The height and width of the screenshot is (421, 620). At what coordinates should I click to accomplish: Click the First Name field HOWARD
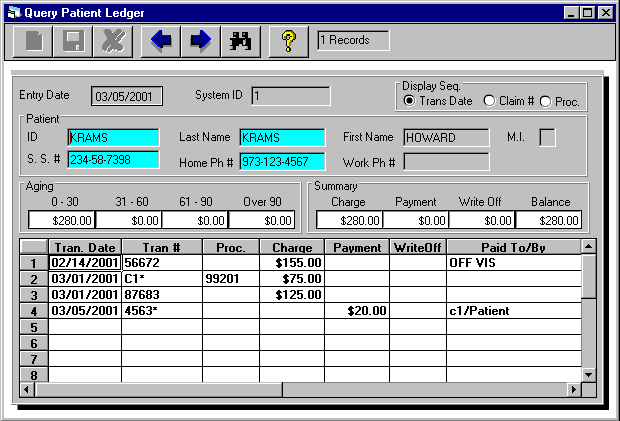tap(446, 138)
